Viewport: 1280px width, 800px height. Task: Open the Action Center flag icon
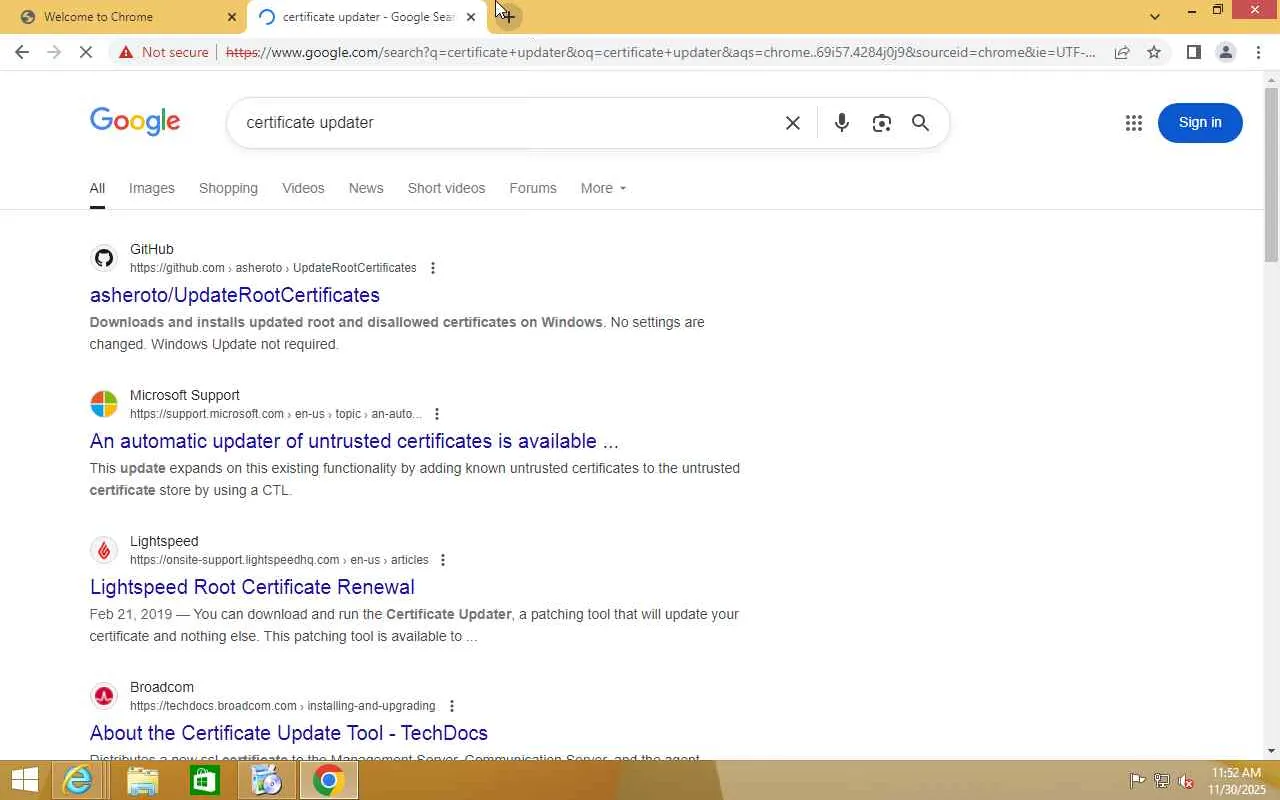1137,781
